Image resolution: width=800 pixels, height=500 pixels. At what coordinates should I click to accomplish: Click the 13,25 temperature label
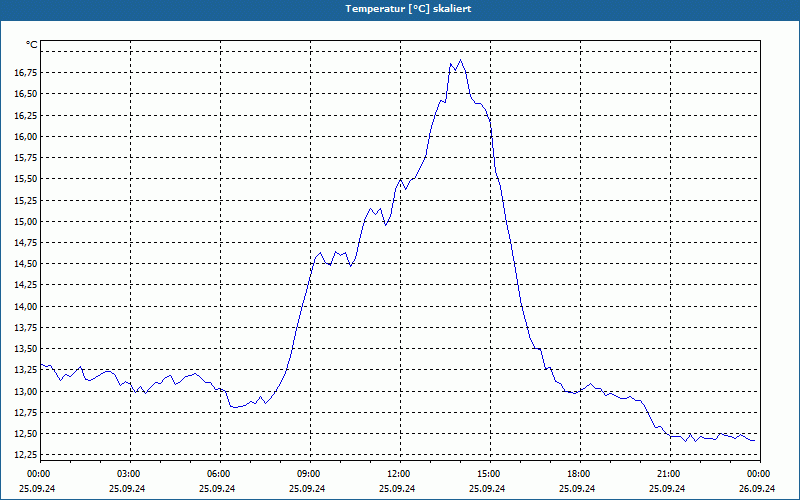[26, 370]
